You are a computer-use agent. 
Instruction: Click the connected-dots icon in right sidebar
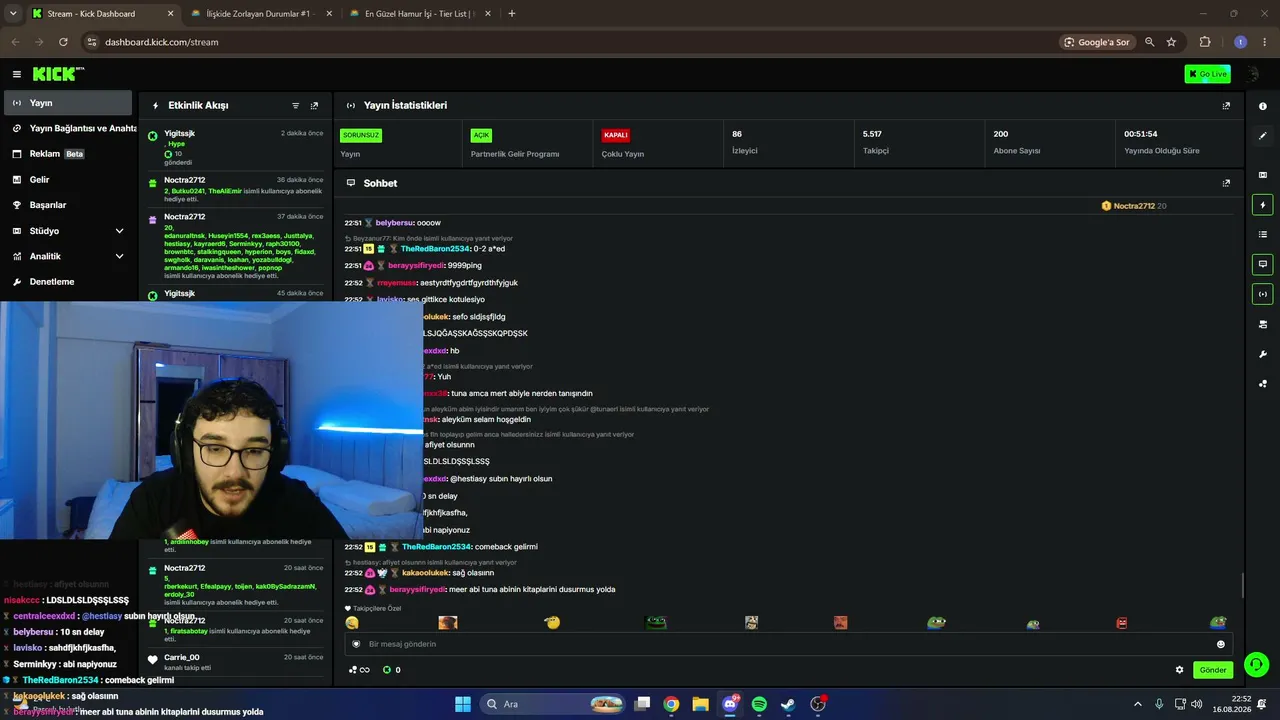tap(1262, 383)
